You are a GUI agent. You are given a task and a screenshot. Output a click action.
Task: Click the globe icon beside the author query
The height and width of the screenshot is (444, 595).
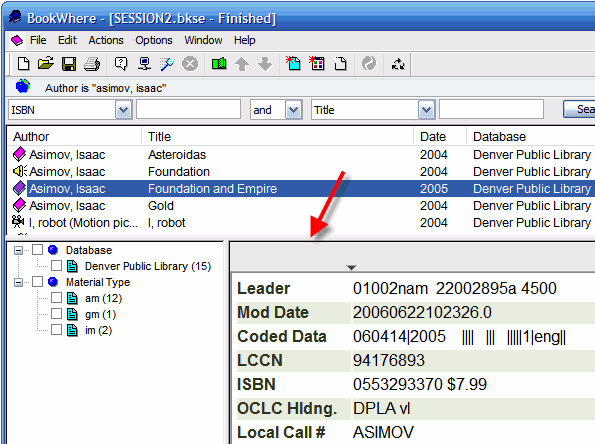coord(23,87)
